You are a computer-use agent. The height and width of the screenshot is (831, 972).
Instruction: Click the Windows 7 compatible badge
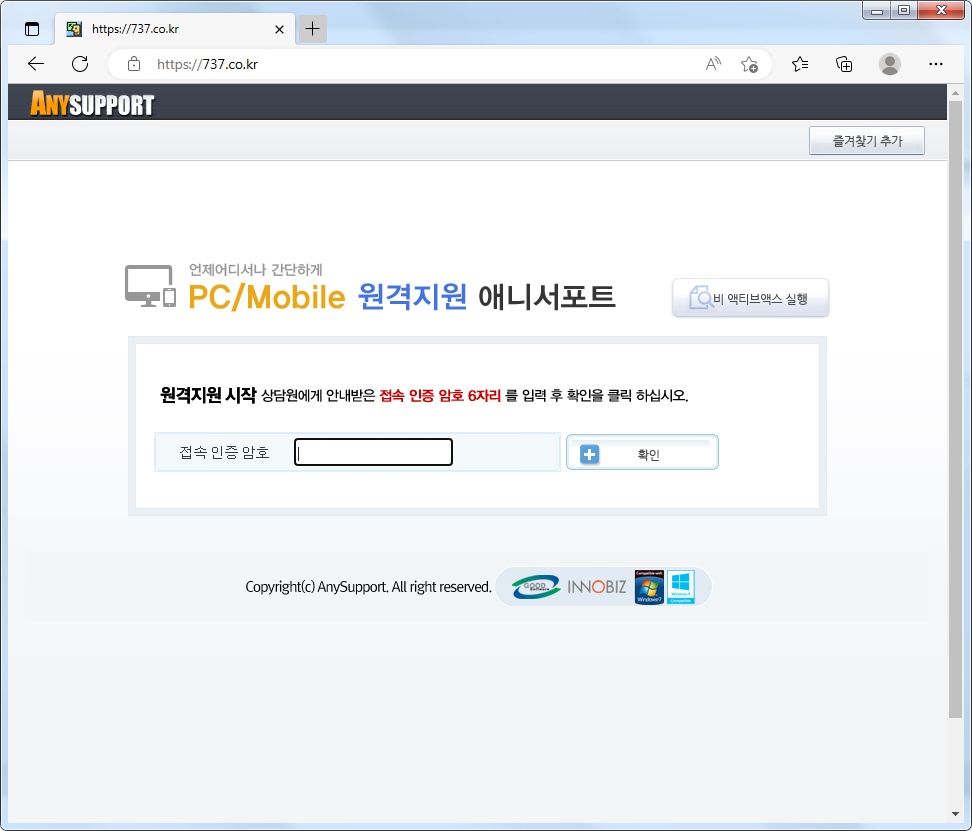649,587
